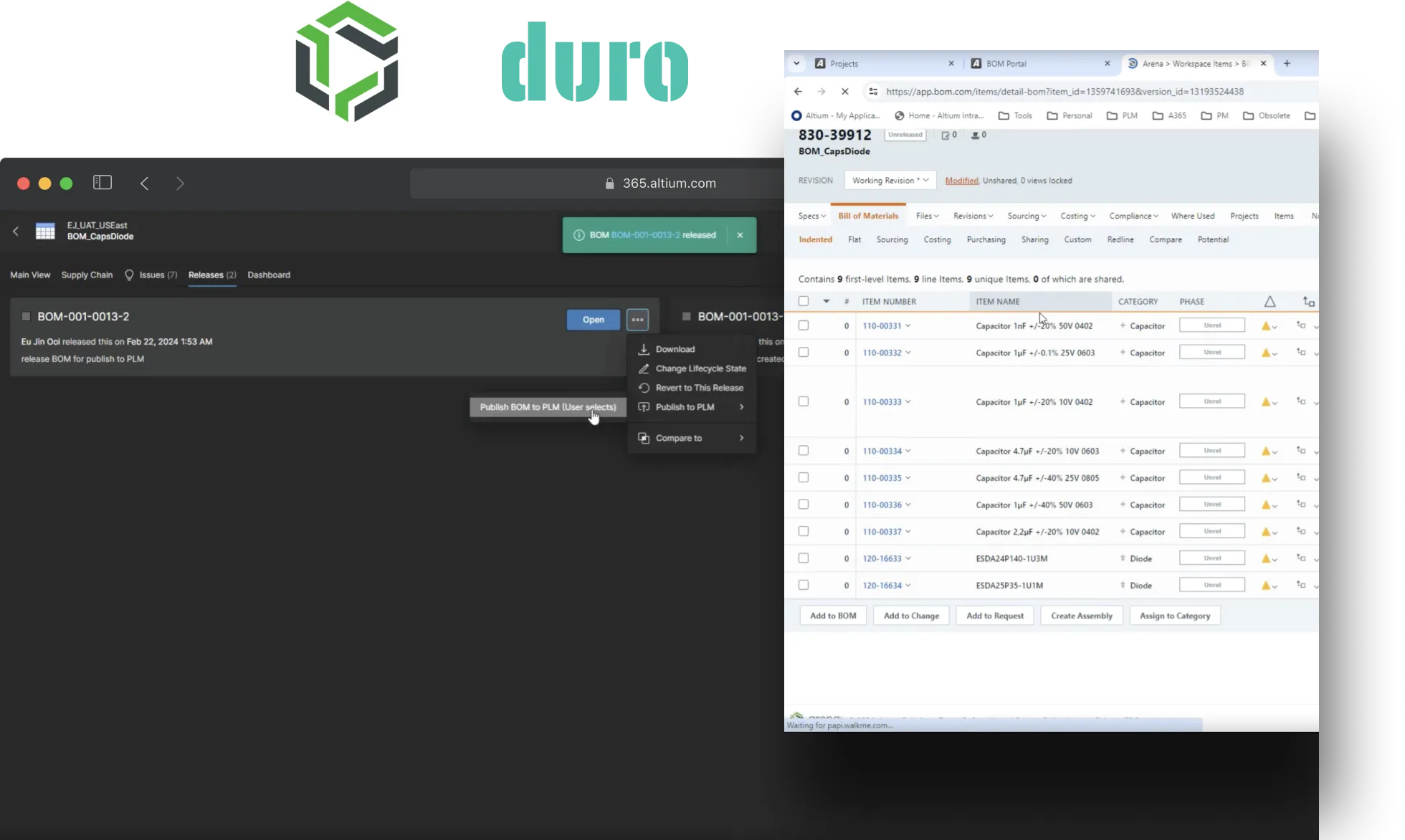Click the BOM-001-0013-2 link in the notification

[x=645, y=235]
